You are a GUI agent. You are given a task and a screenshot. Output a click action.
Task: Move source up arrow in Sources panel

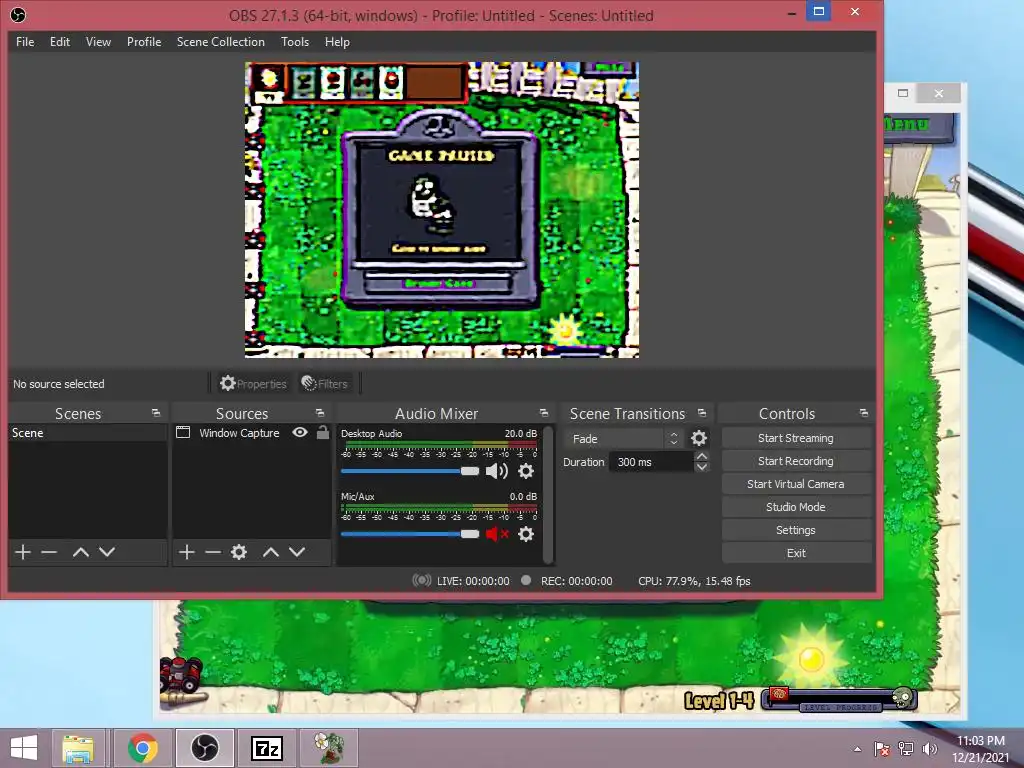[x=271, y=552]
